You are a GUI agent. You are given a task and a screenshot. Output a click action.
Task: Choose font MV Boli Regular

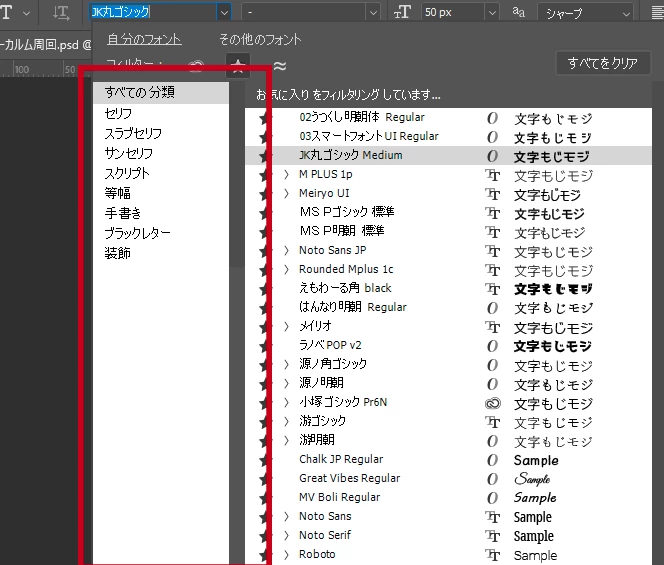click(339, 497)
